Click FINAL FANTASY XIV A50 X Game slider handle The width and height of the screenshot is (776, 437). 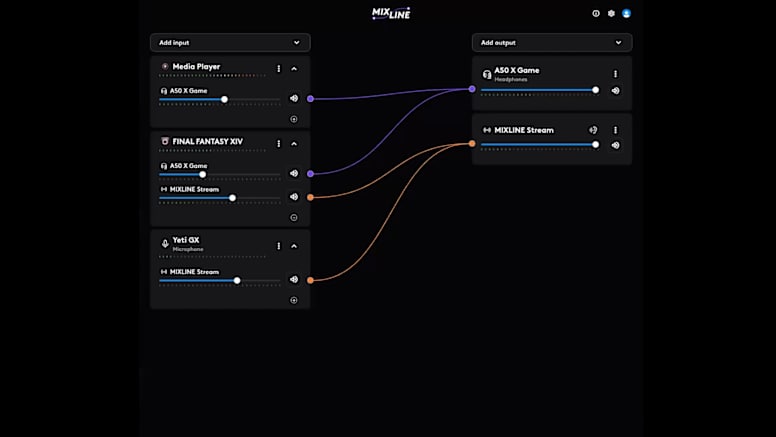coord(202,174)
